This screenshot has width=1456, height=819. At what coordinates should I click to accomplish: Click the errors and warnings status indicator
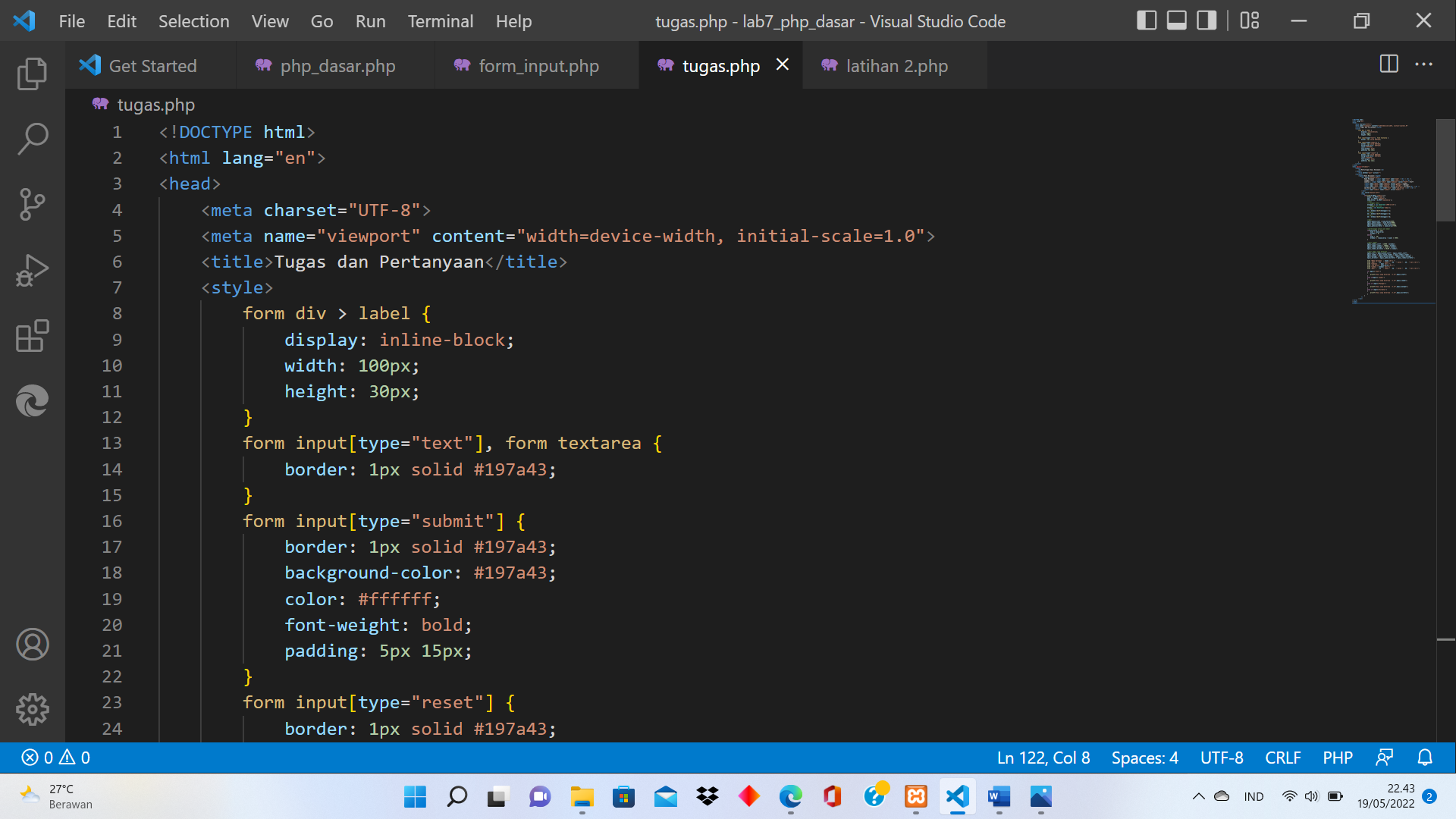tap(56, 758)
